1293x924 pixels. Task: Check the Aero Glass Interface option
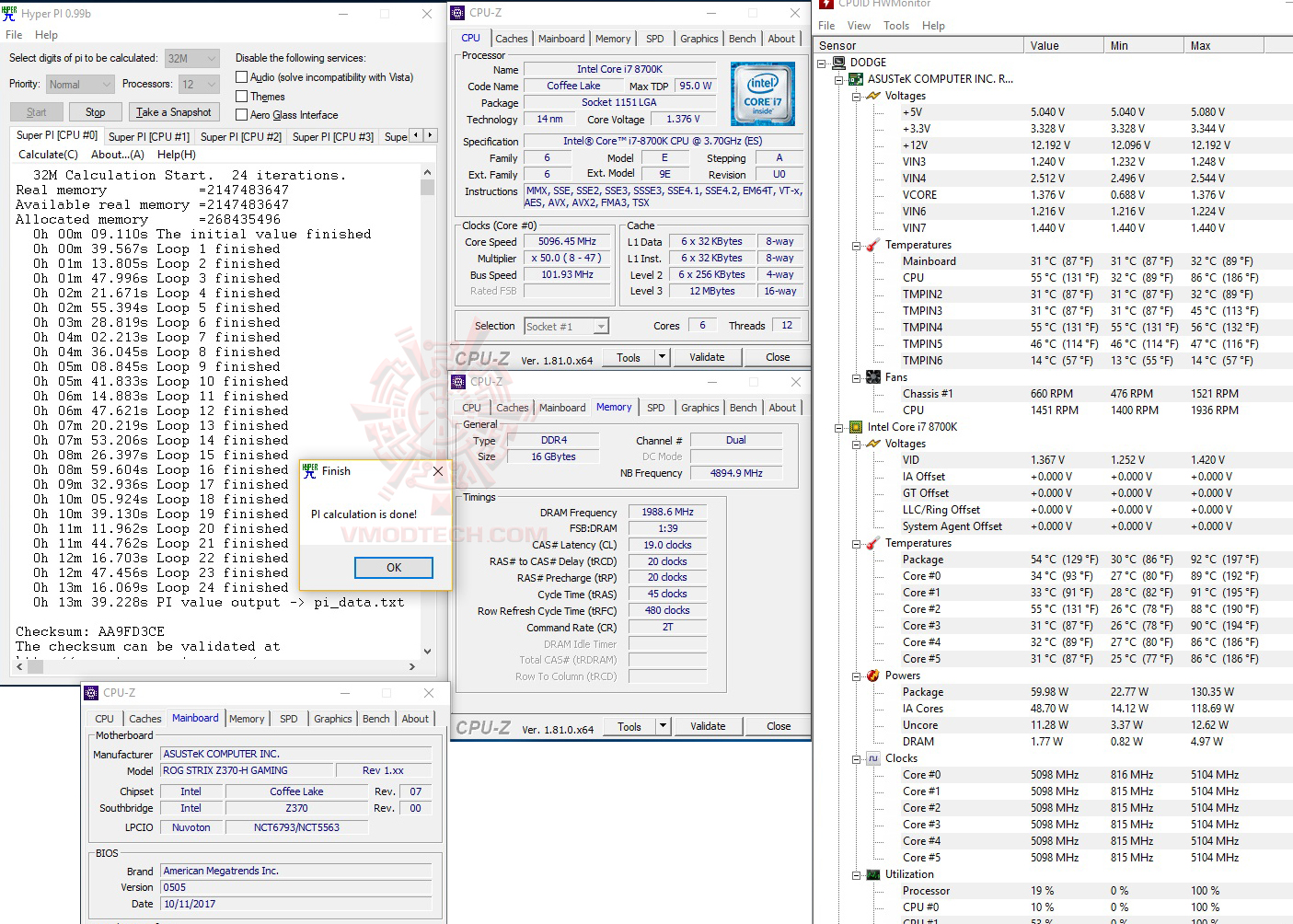pos(242,114)
